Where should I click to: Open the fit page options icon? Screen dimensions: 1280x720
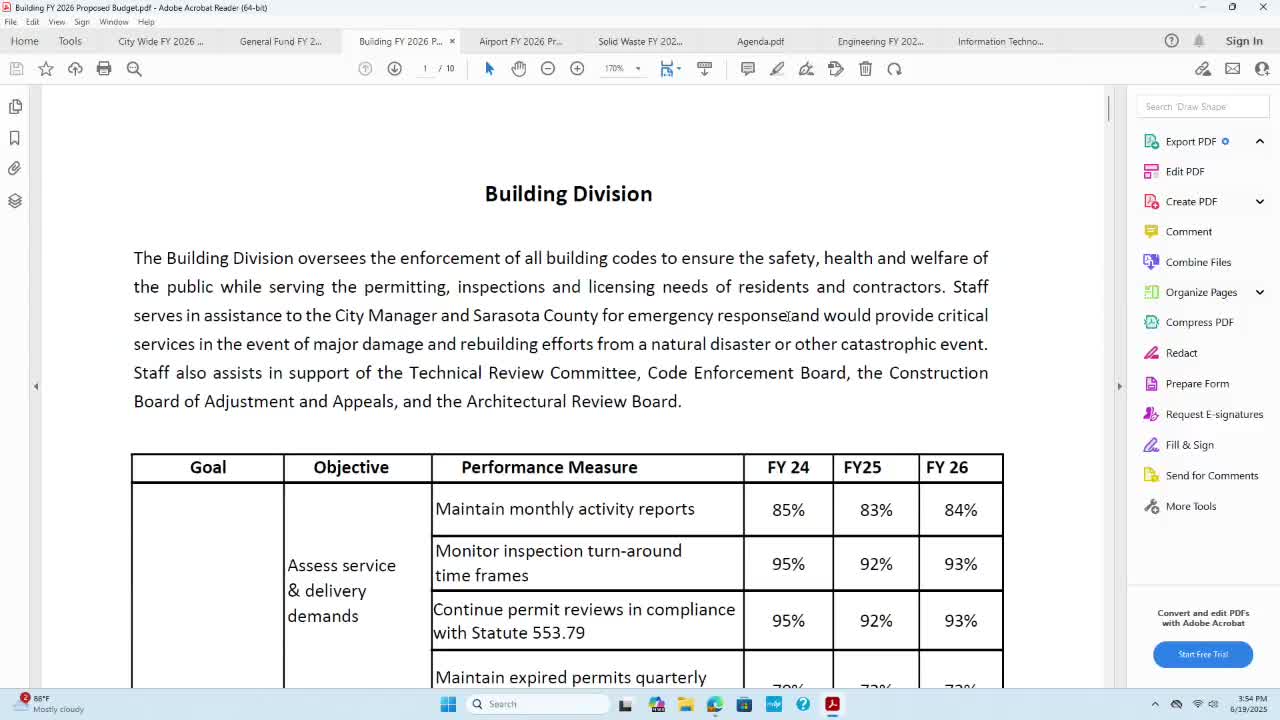[x=669, y=69]
